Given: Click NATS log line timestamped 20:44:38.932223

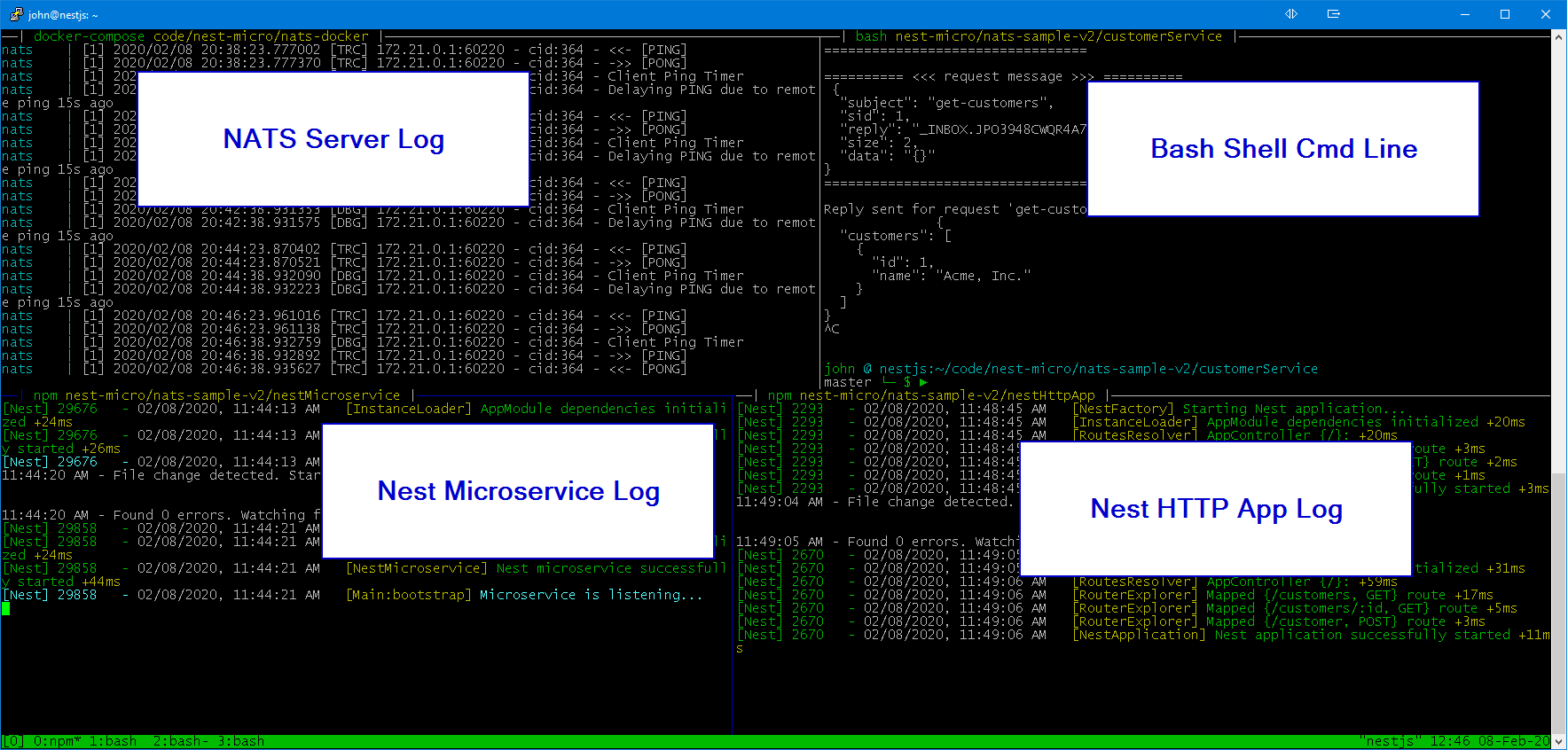Looking at the screenshot, I should 408,289.
